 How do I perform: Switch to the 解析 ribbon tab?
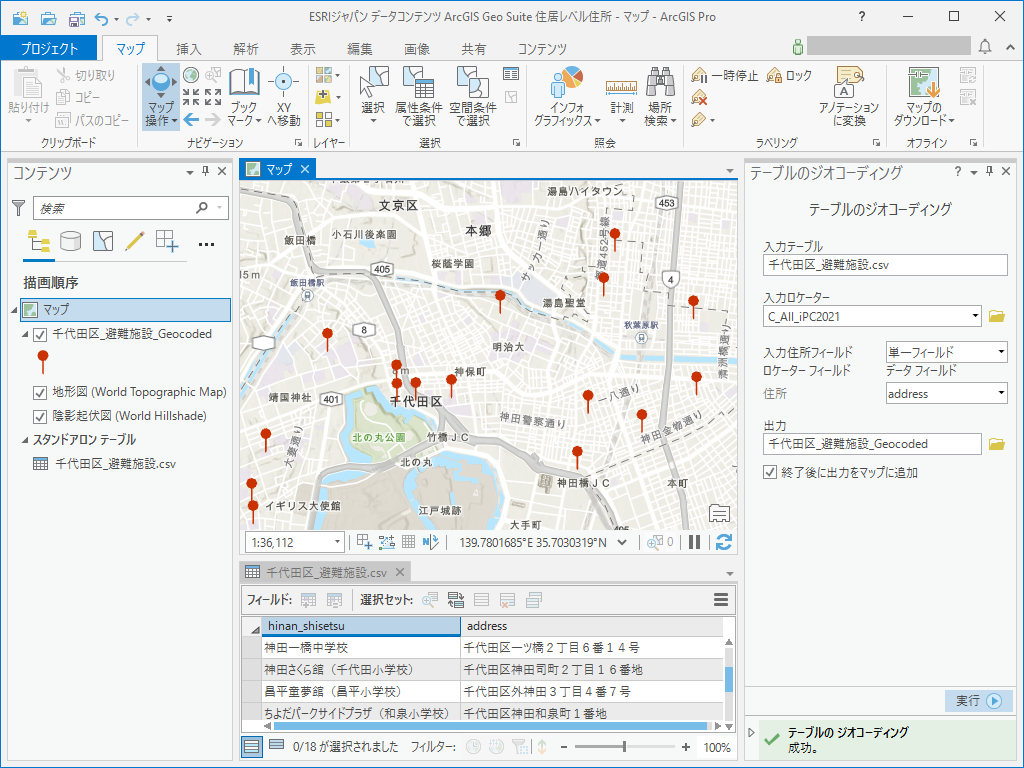(x=246, y=48)
